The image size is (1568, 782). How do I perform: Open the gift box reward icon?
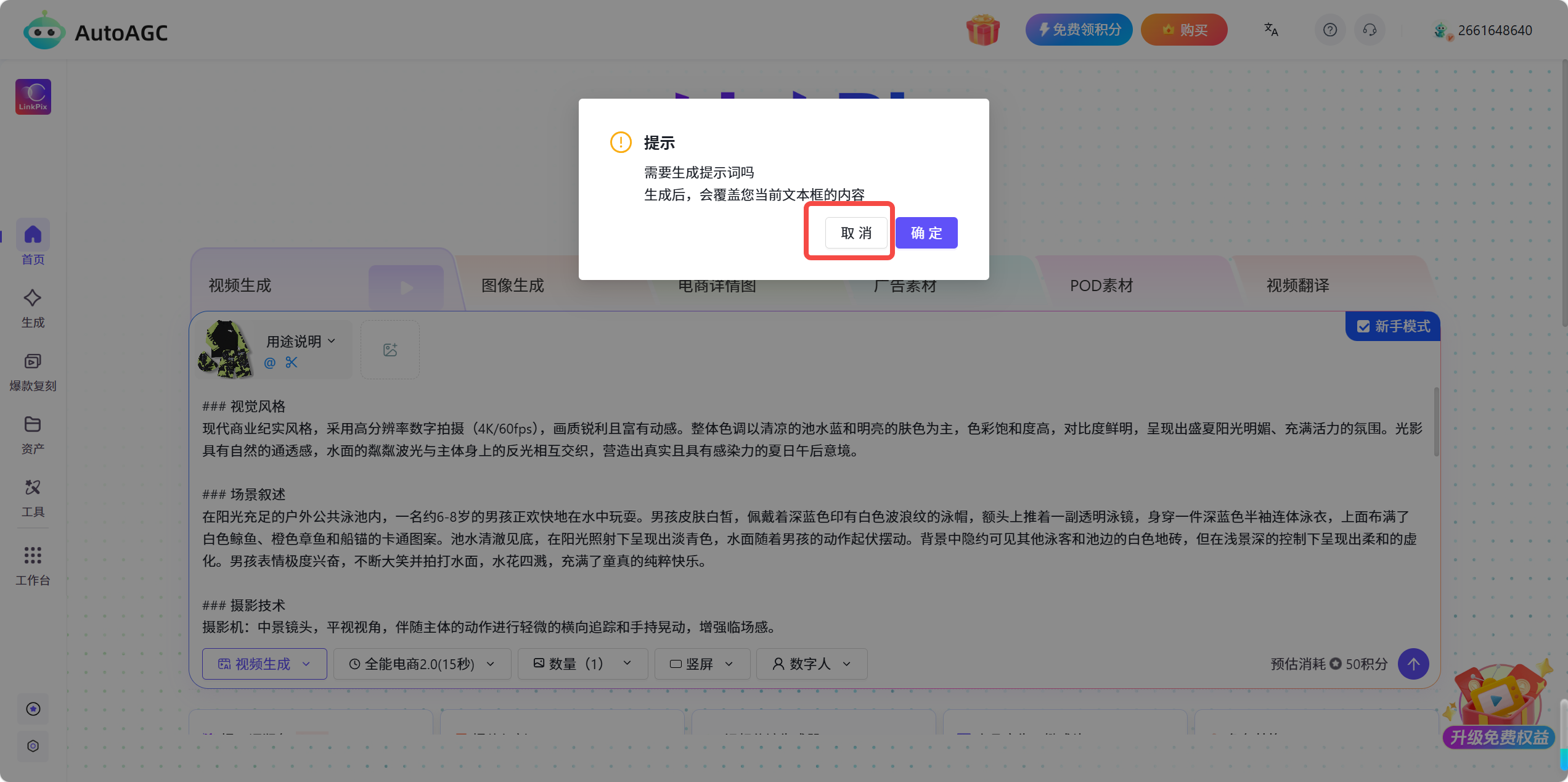click(982, 30)
